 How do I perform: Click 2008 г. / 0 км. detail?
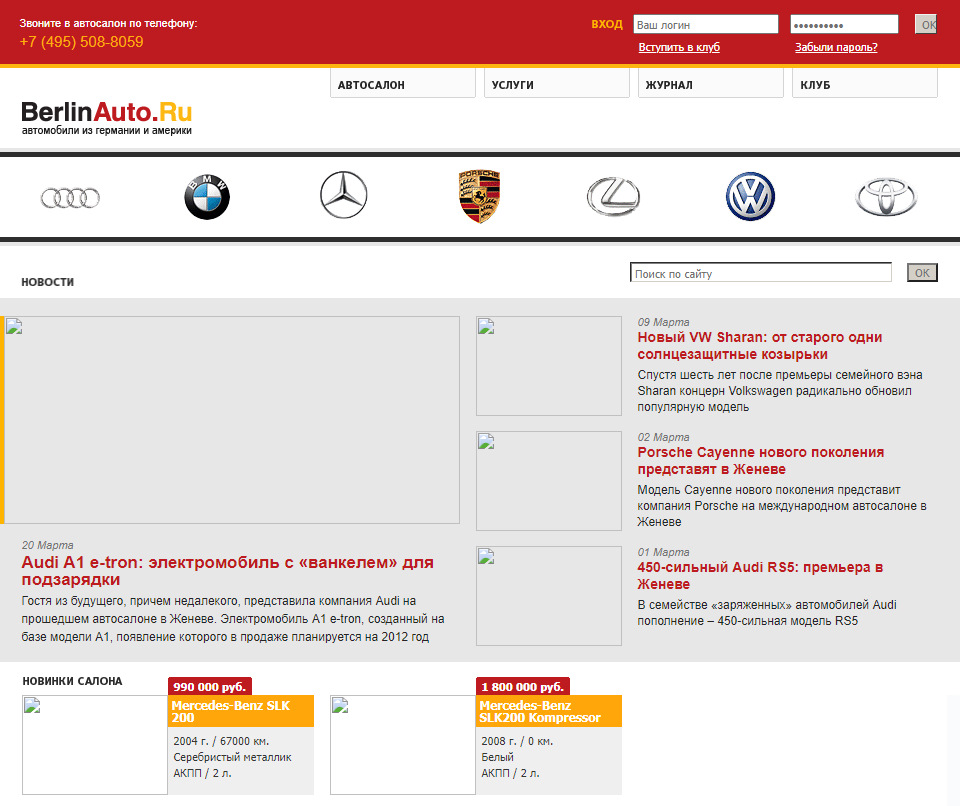click(x=517, y=741)
